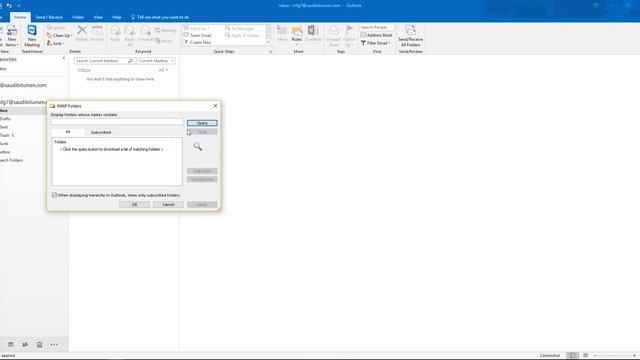Screen dimensions: 640x360
Task: Open the Home ribbon tab
Action: click(x=20, y=17)
